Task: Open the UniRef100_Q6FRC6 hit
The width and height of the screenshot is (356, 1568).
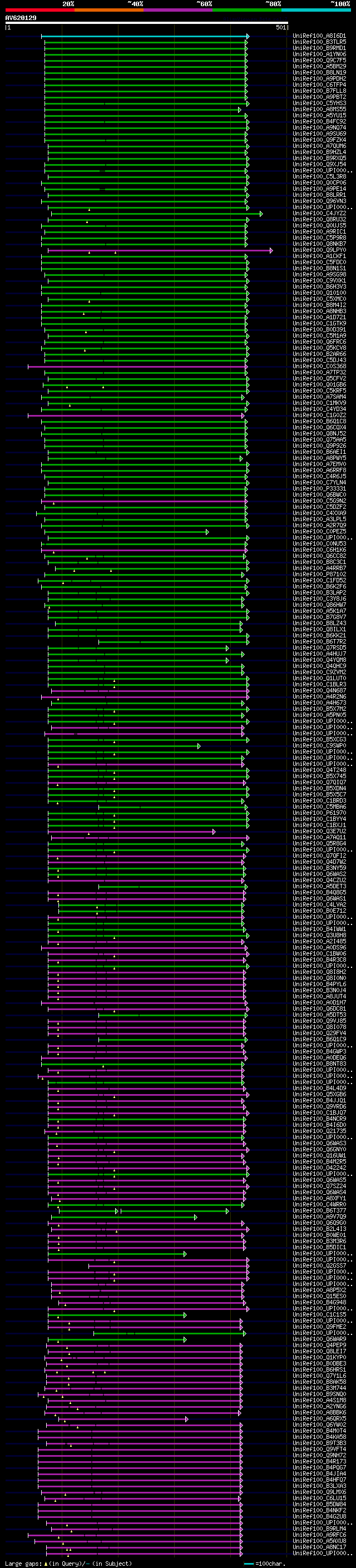Action: 319,342
